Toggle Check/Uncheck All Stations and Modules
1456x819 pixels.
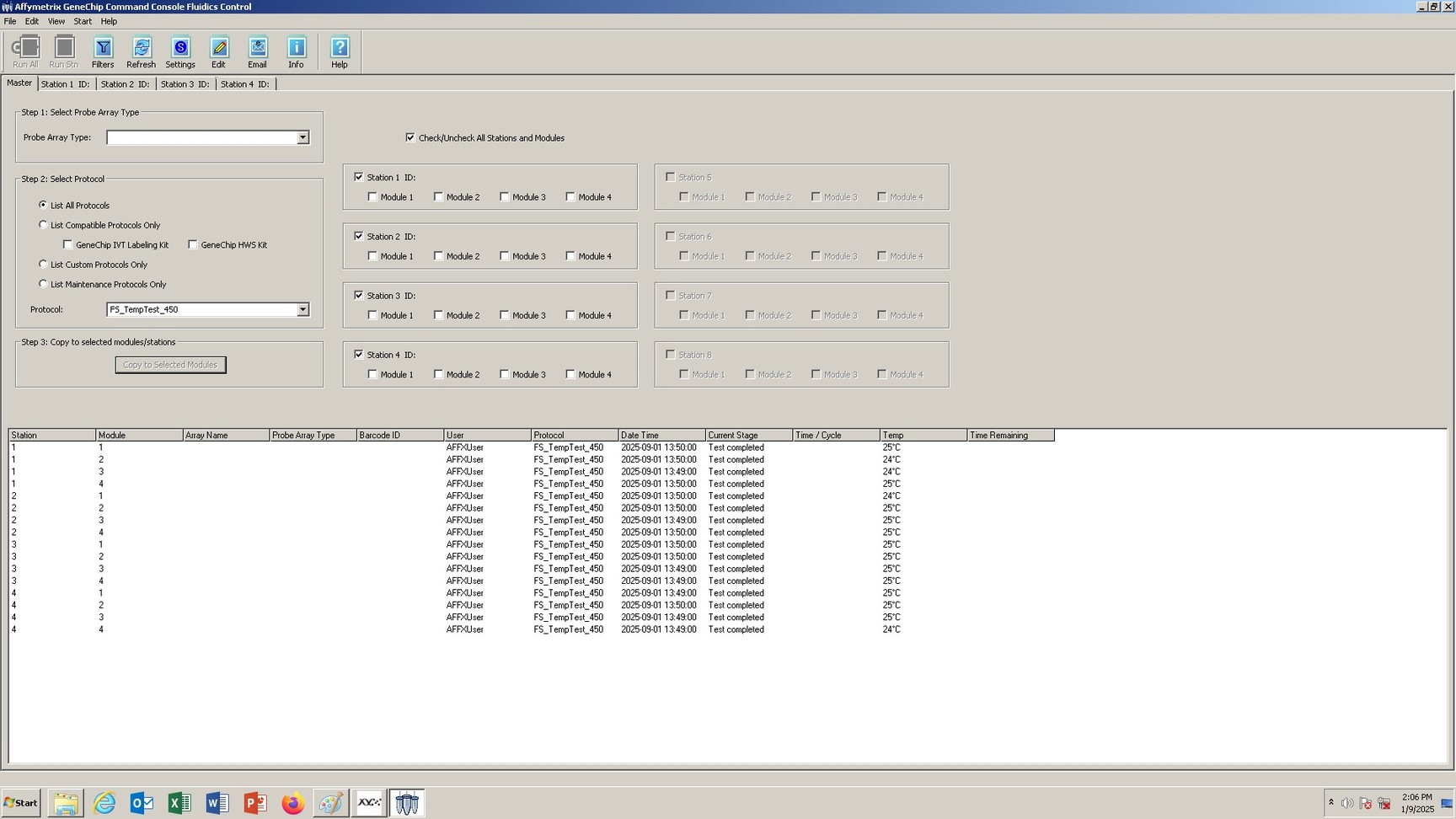410,137
